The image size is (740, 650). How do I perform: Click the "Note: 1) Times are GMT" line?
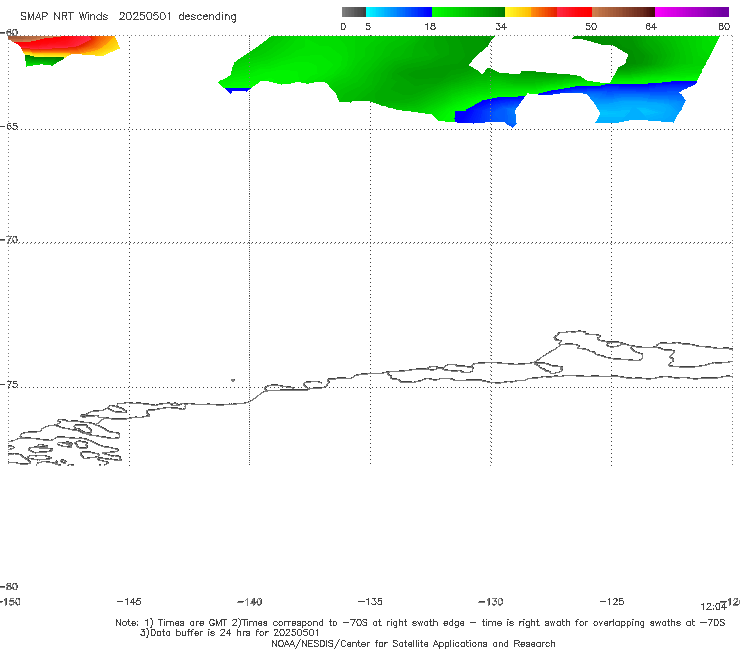(420, 623)
